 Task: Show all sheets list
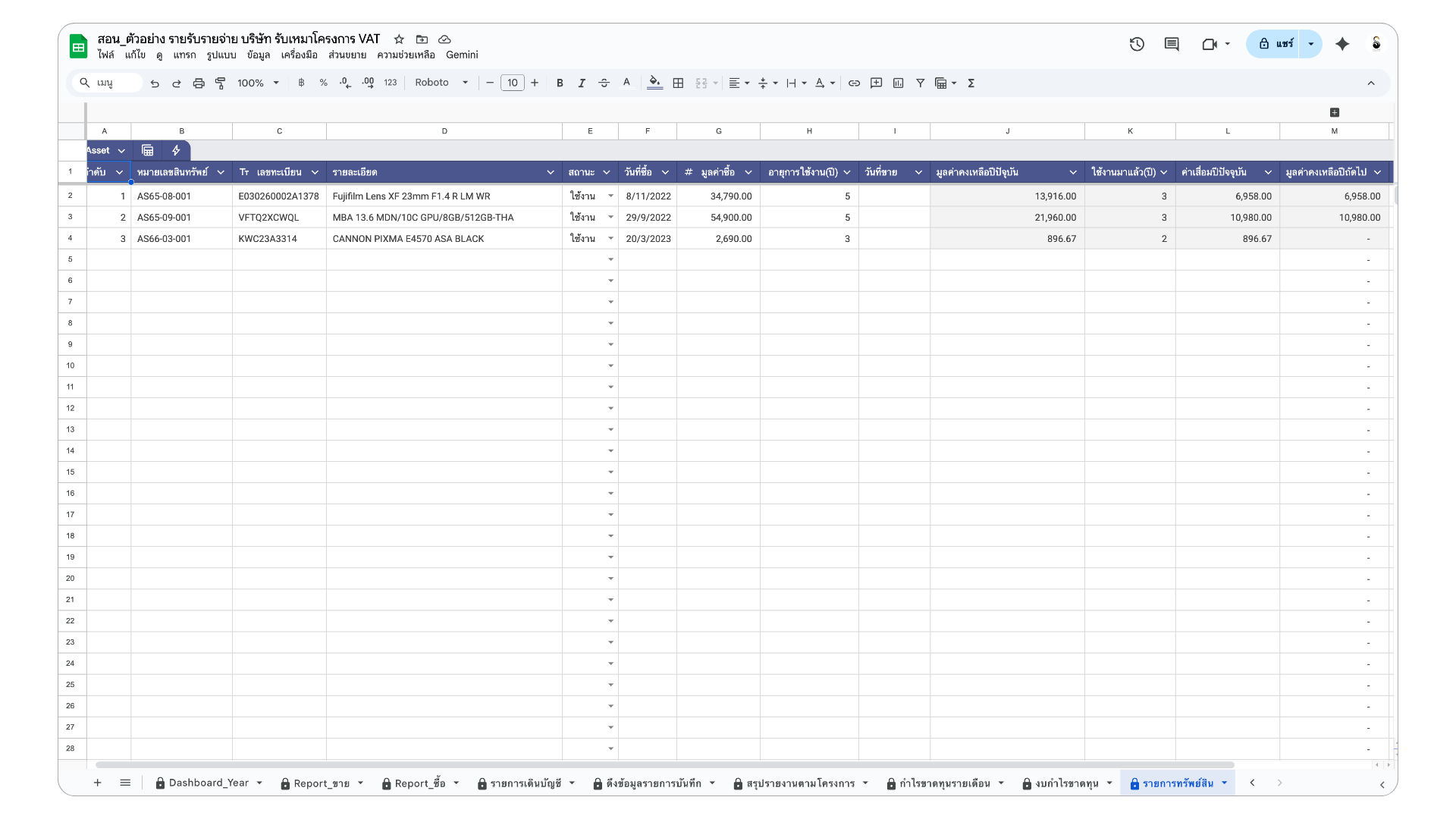(x=125, y=783)
